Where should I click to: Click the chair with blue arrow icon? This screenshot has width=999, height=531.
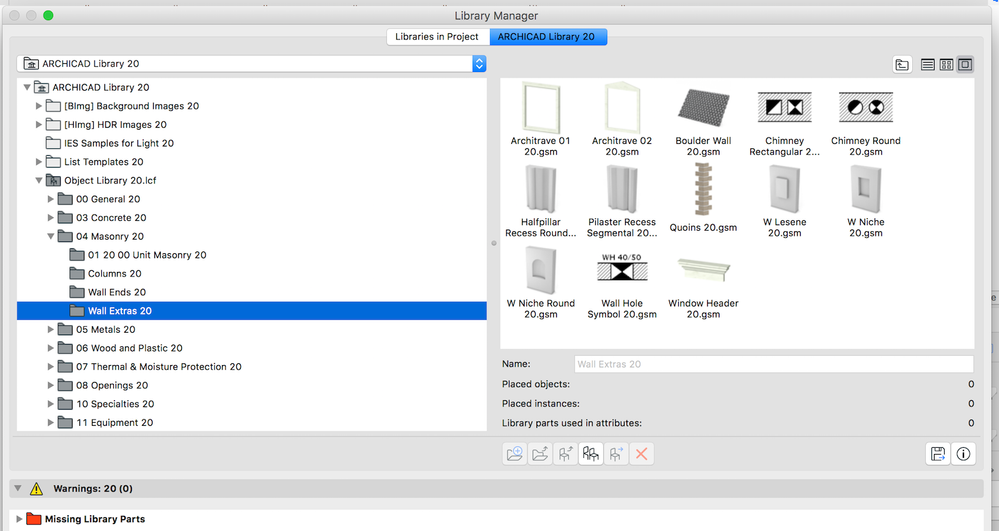pyautogui.click(x=616, y=454)
